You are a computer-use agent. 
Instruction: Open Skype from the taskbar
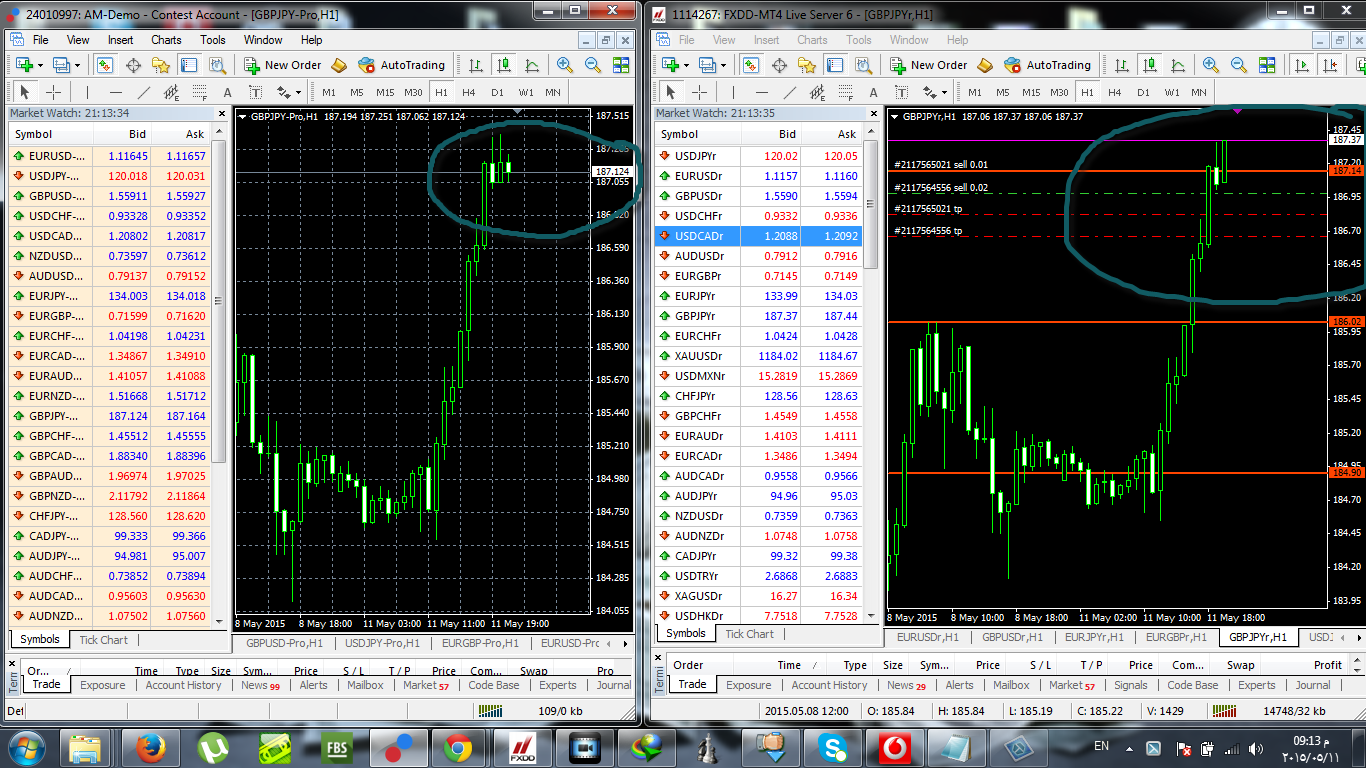(831, 747)
